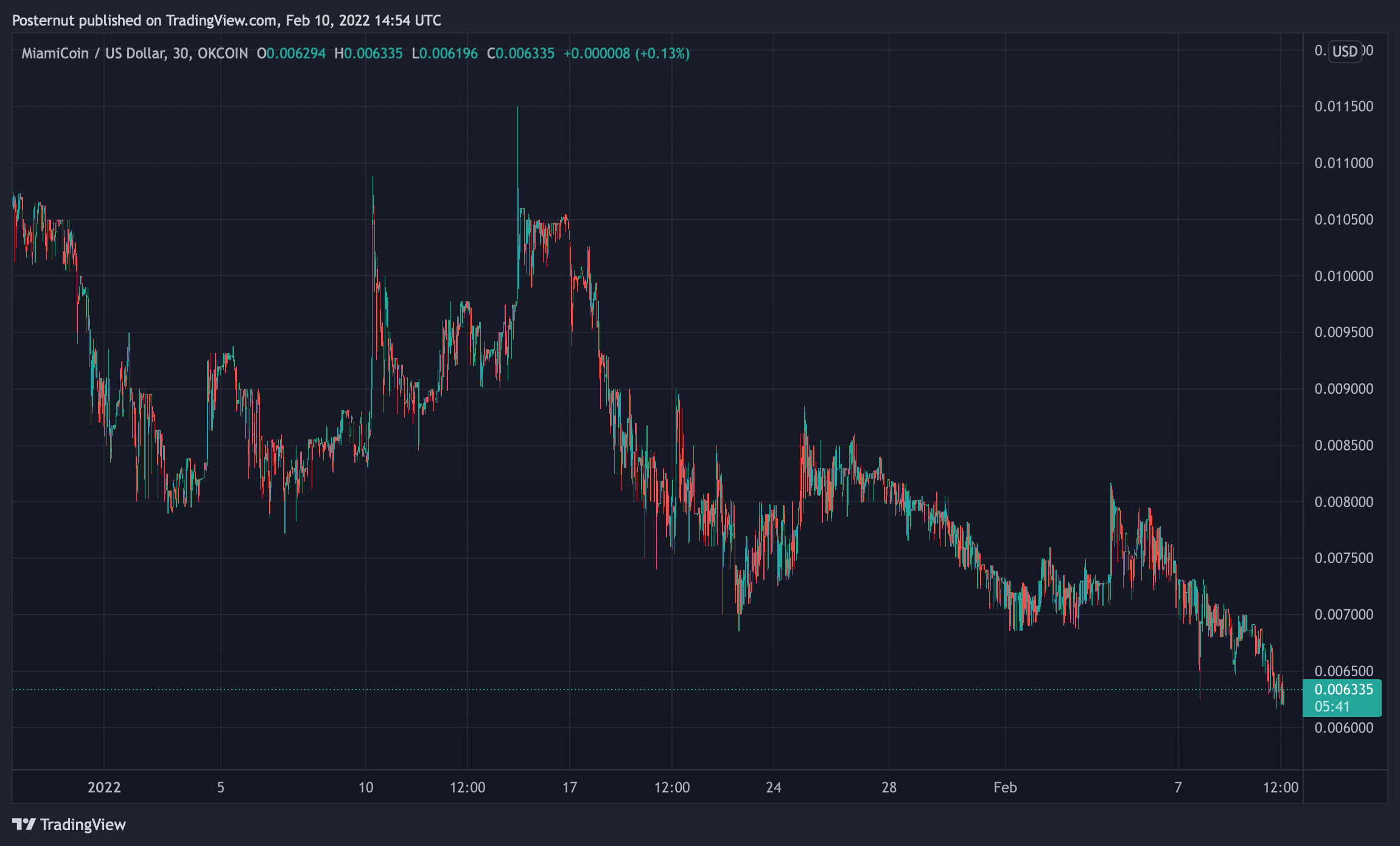Image resolution: width=1400 pixels, height=846 pixels.
Task: Click the 0.006500 price axis label
Action: 1344,671
